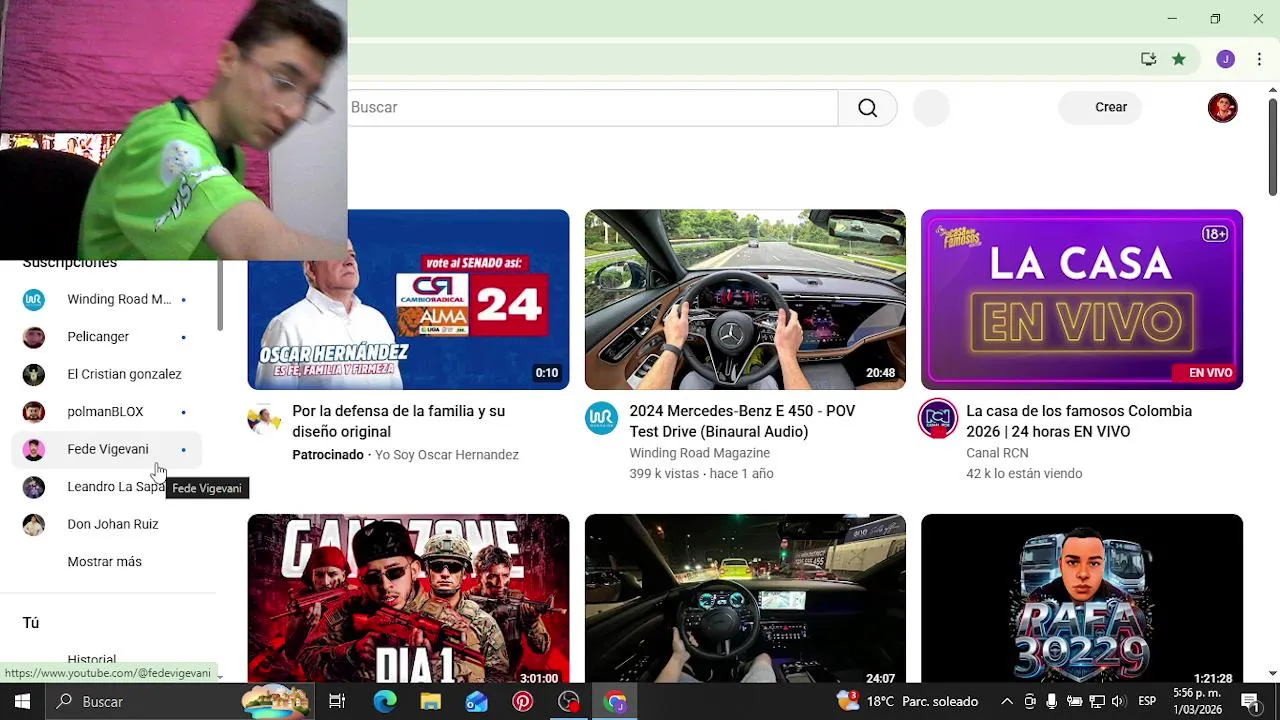Screen dimensions: 1280x720
Task: Click channel name Canal RCN
Action: point(997,453)
